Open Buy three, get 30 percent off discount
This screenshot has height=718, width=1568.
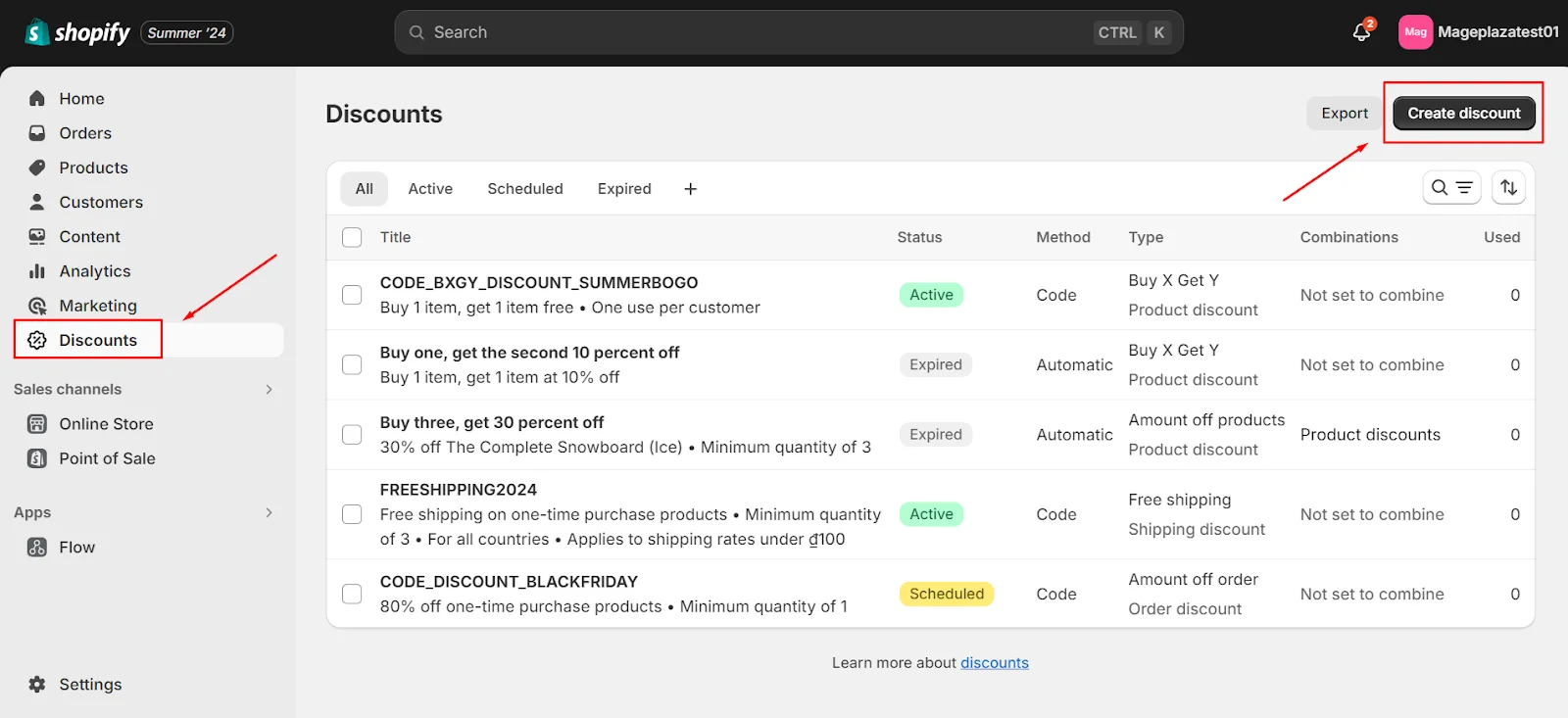492,422
